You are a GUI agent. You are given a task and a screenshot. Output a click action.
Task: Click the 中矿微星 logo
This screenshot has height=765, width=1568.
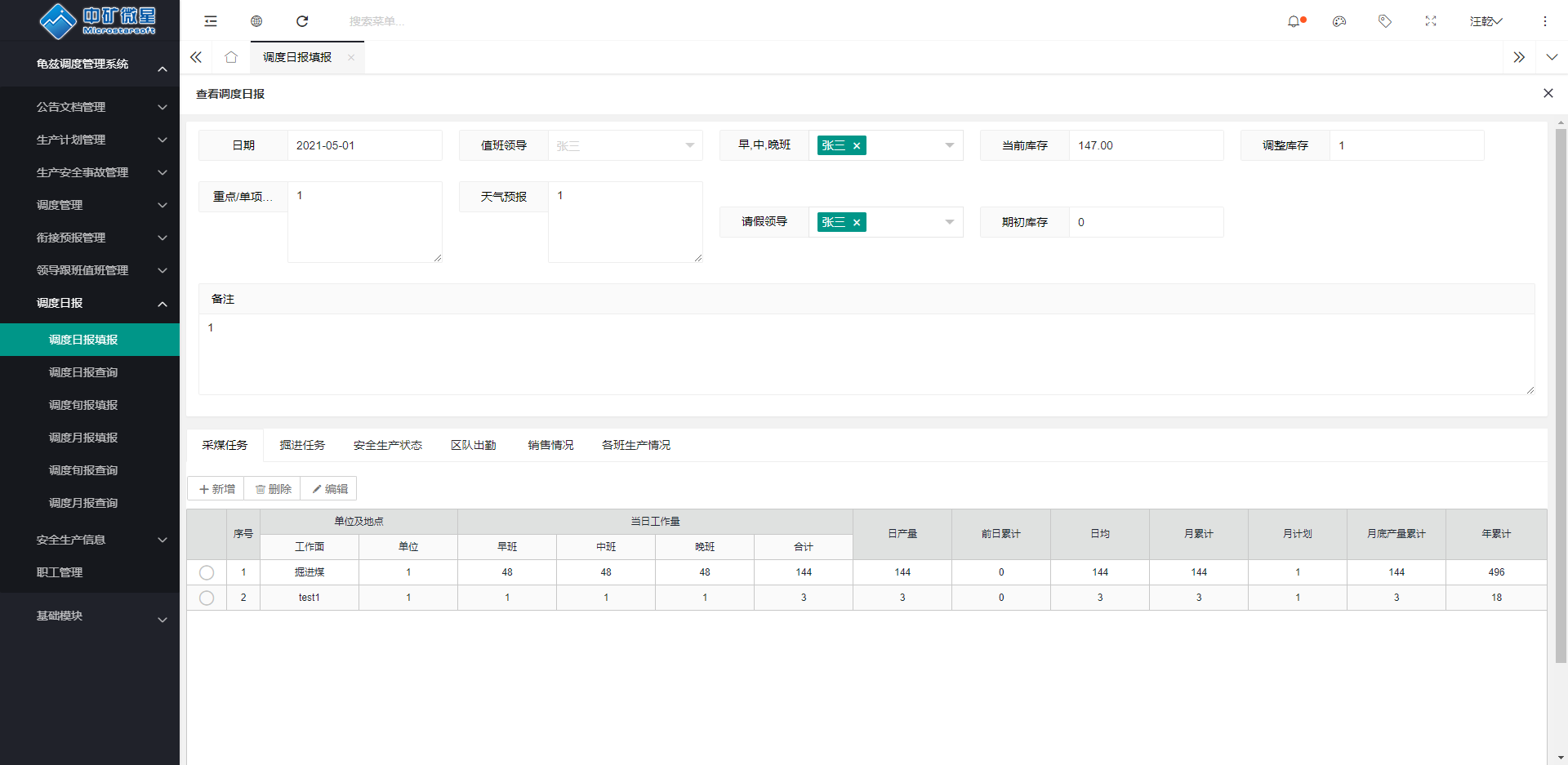point(97,21)
